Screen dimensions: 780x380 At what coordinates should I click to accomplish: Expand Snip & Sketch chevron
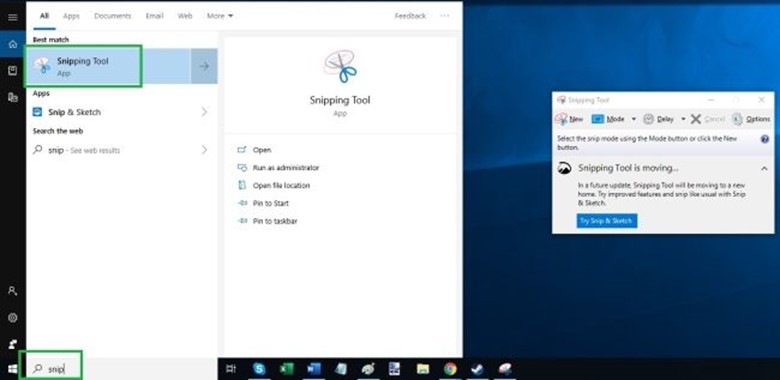[204, 112]
